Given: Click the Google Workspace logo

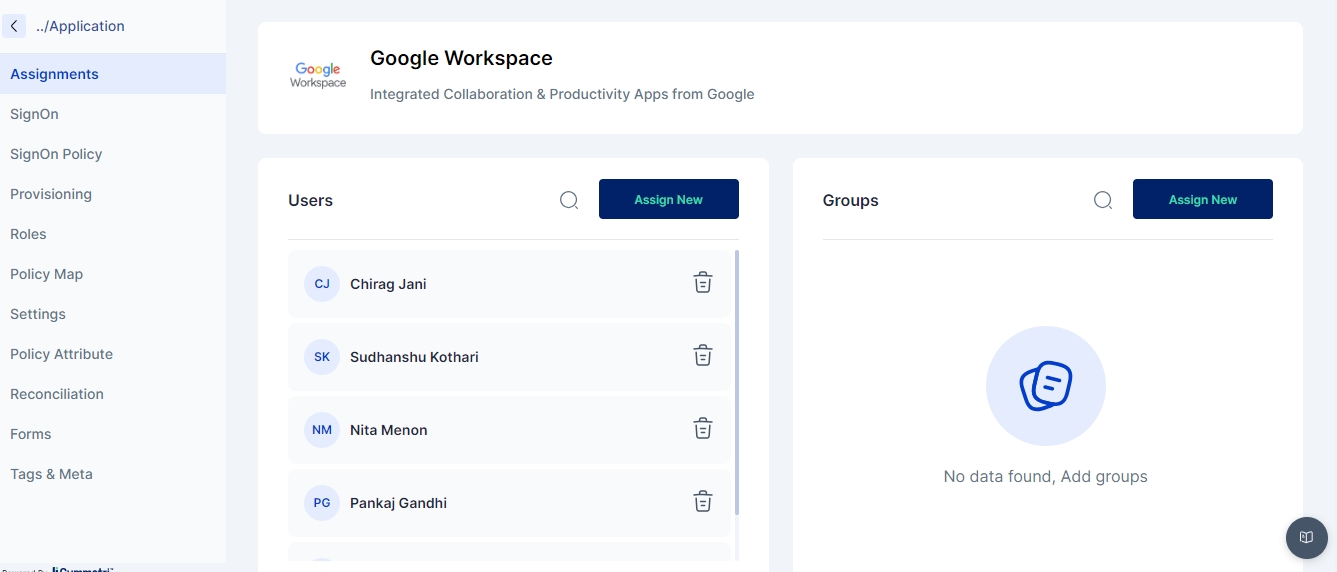Looking at the screenshot, I should click(318, 76).
